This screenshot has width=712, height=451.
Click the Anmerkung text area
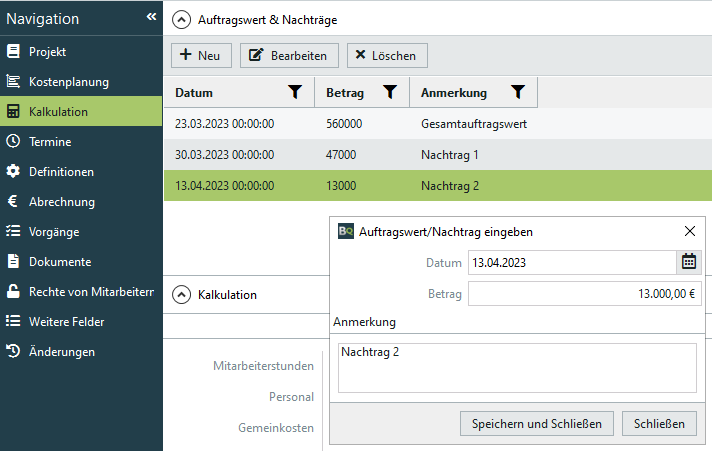517,368
